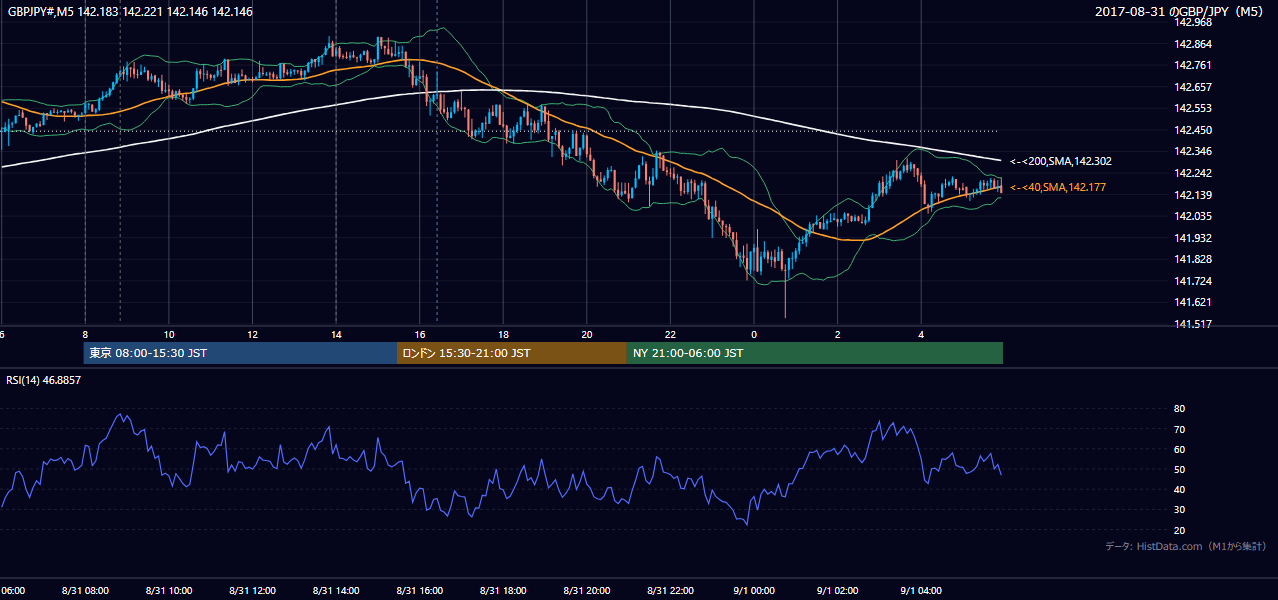The height and width of the screenshot is (600, 1278).
Task: Click the 8/31 18:00 bottom time label
Action: point(502,591)
